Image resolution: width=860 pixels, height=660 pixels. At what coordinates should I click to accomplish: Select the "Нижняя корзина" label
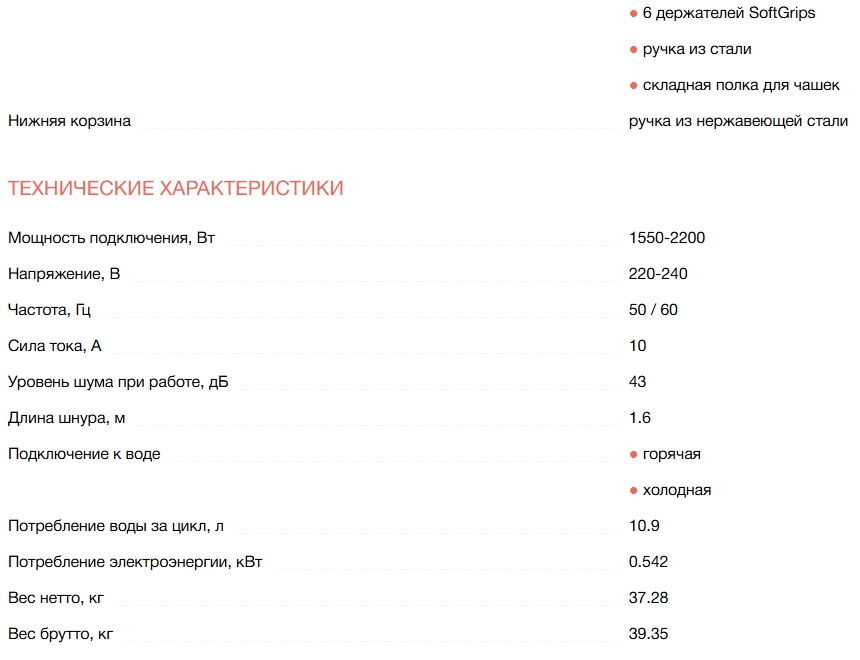point(69,121)
